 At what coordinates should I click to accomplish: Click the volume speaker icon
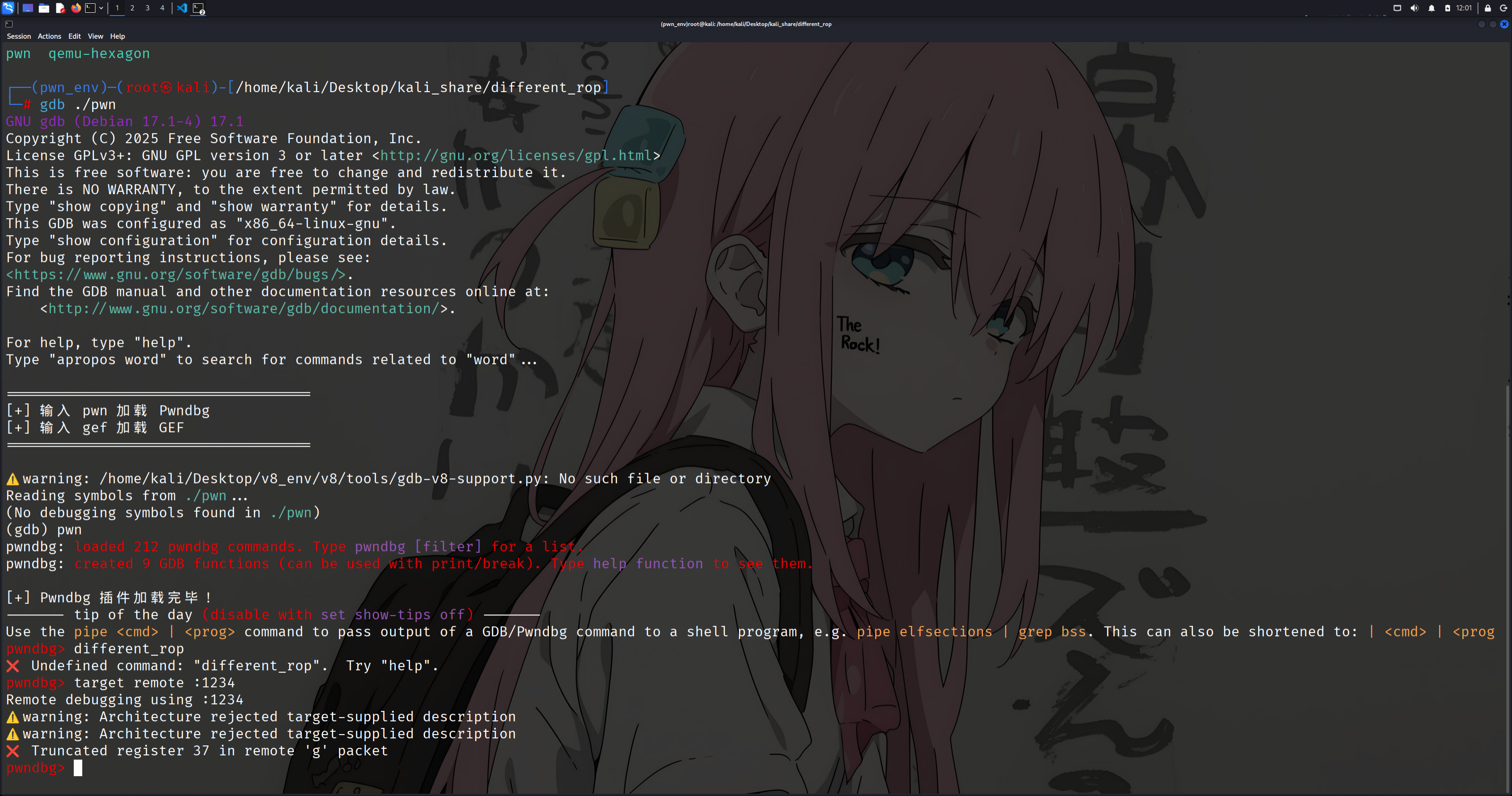(x=1414, y=8)
